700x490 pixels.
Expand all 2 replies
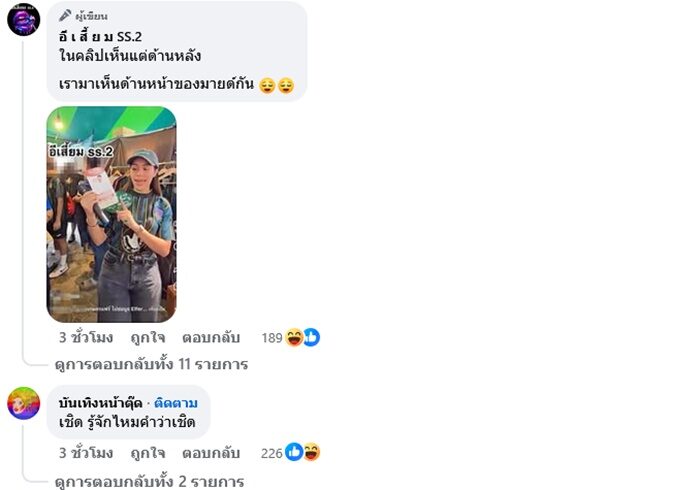coord(150,482)
